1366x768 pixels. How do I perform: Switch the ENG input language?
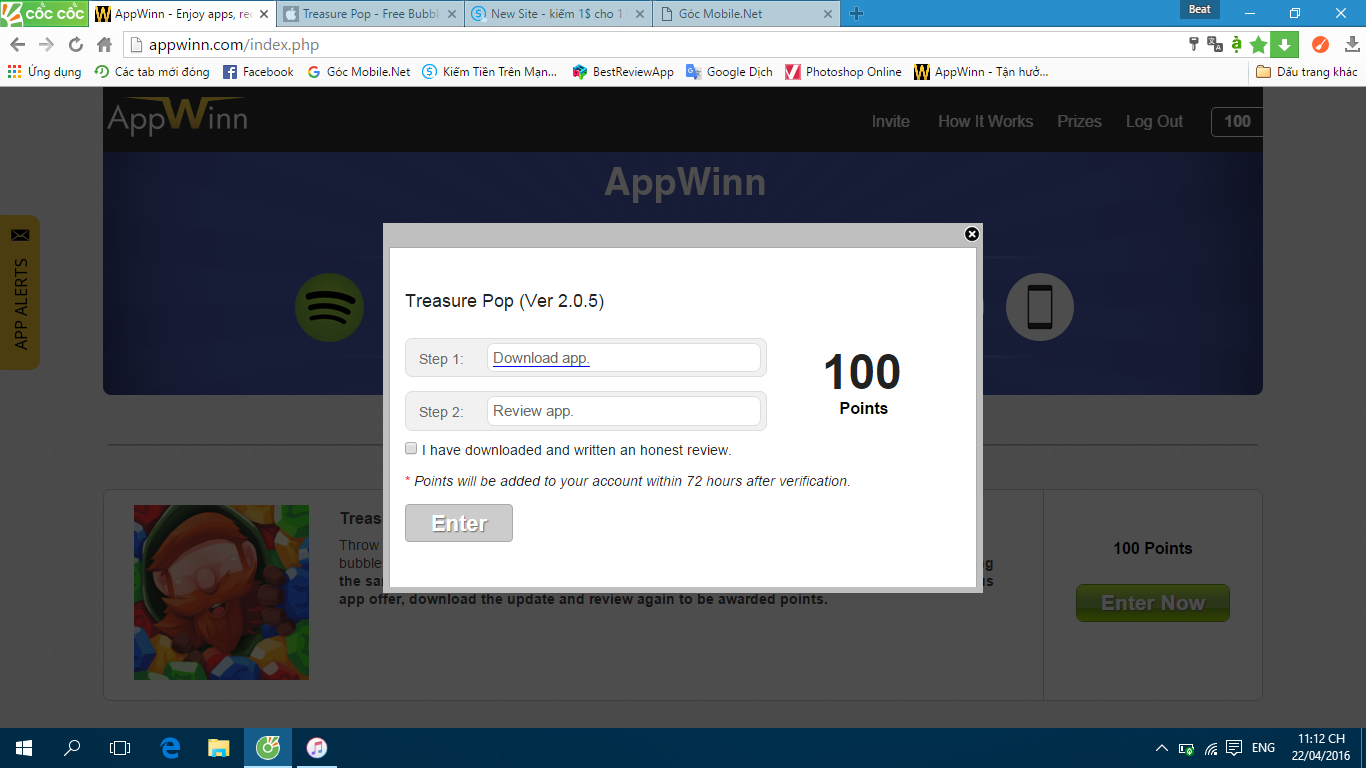tap(1263, 748)
